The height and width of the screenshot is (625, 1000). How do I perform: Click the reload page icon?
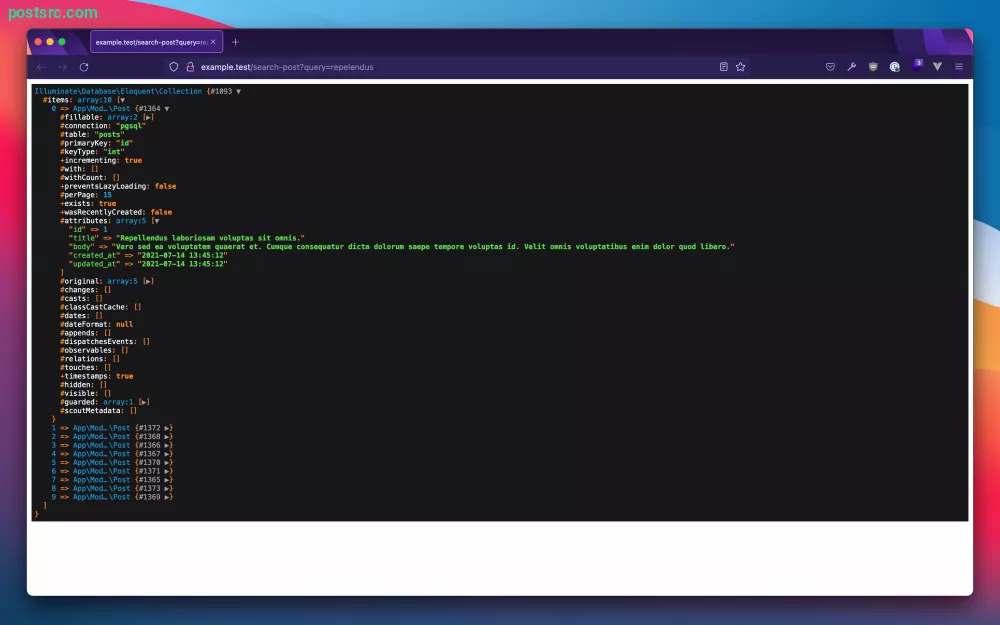coord(84,67)
